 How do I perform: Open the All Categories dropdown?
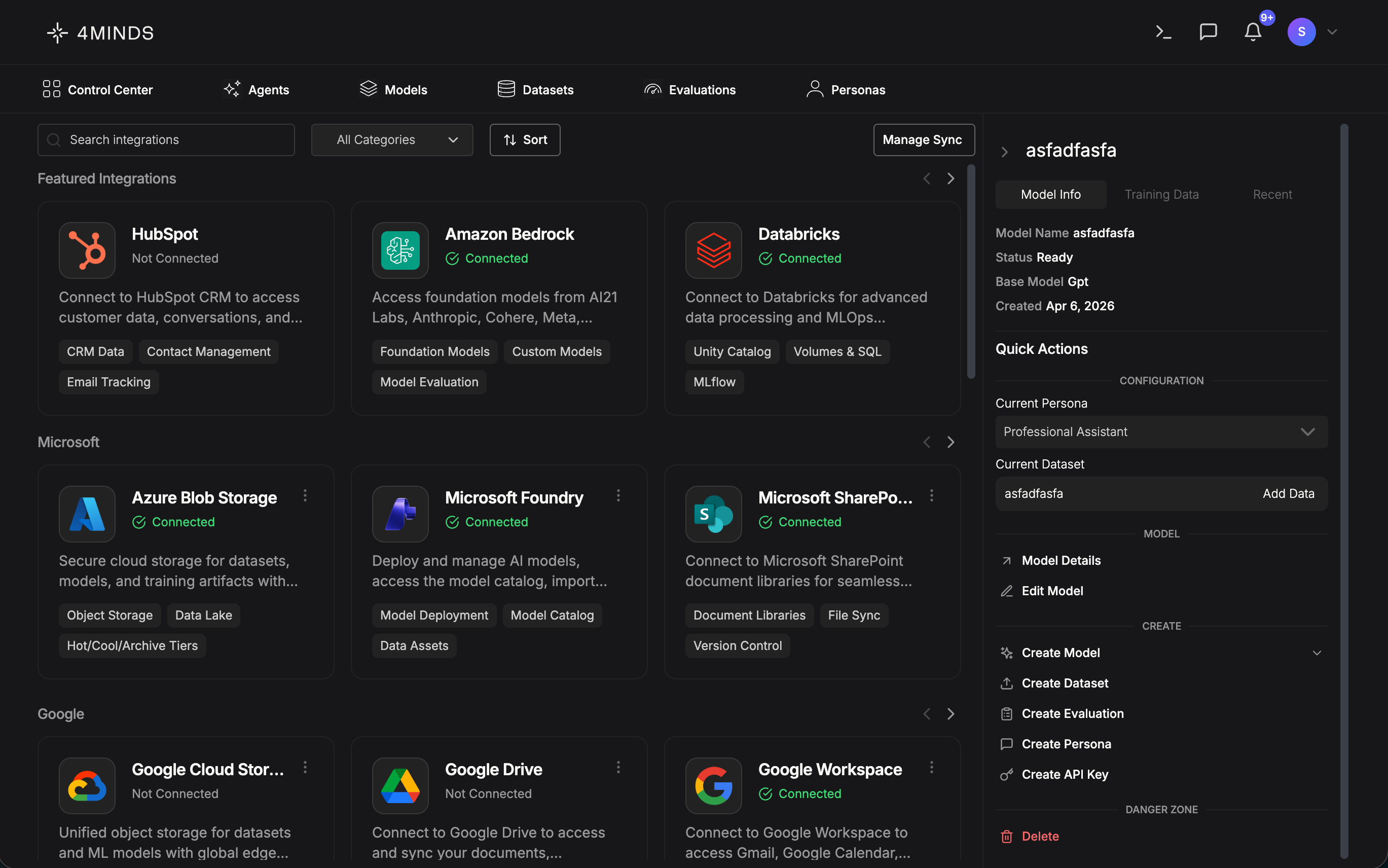tap(392, 140)
